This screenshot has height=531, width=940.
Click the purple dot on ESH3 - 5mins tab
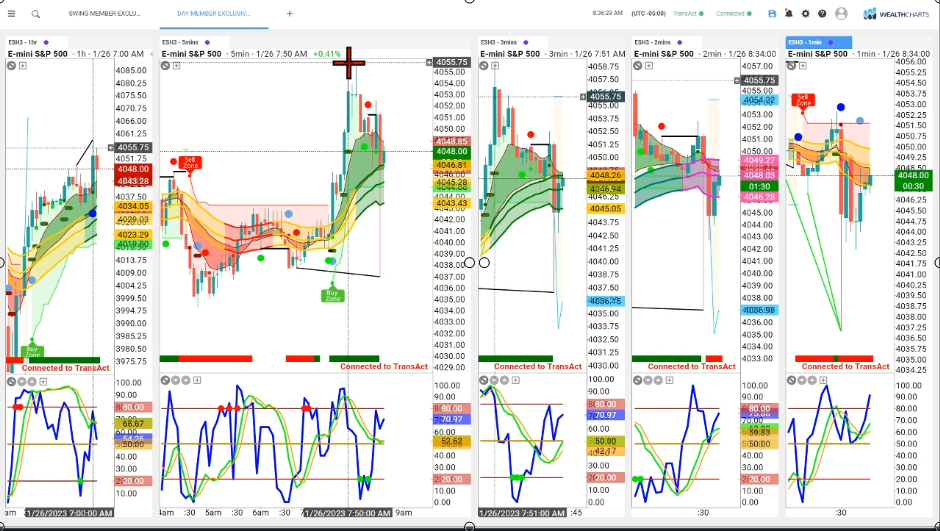[x=207, y=43]
